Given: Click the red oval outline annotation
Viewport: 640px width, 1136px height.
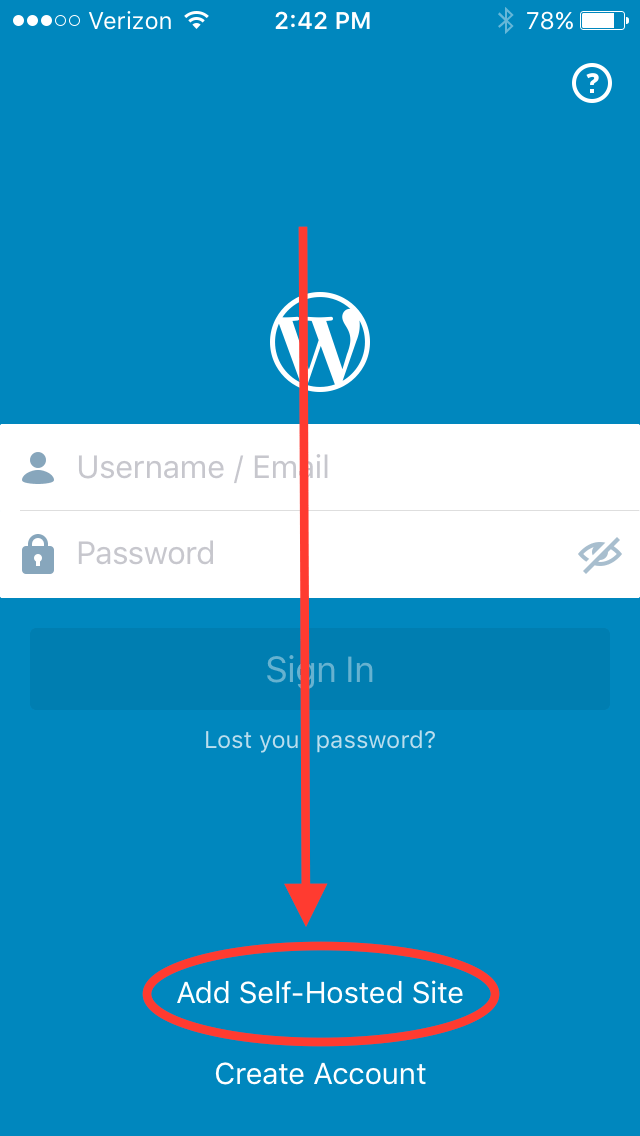Looking at the screenshot, I should (x=320, y=993).
